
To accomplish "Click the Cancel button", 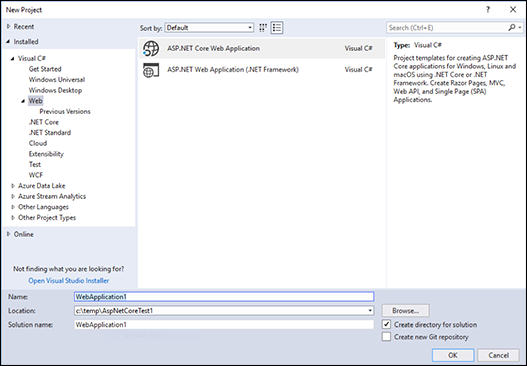I will tap(498, 355).
